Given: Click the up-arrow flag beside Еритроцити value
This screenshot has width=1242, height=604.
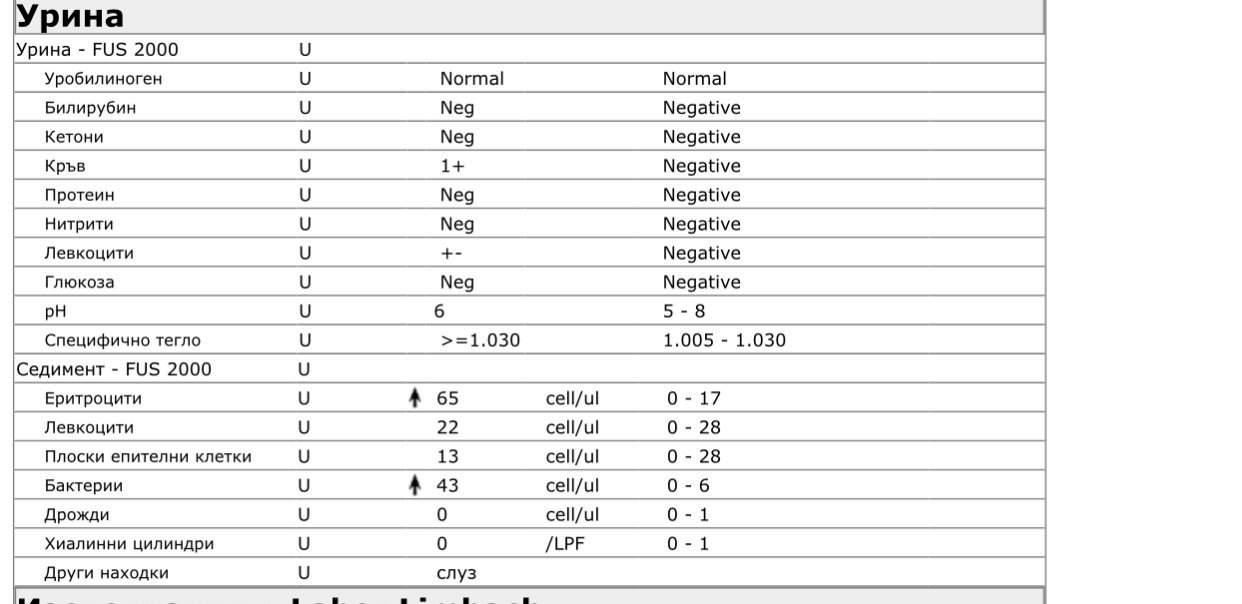Looking at the screenshot, I should tap(415, 398).
